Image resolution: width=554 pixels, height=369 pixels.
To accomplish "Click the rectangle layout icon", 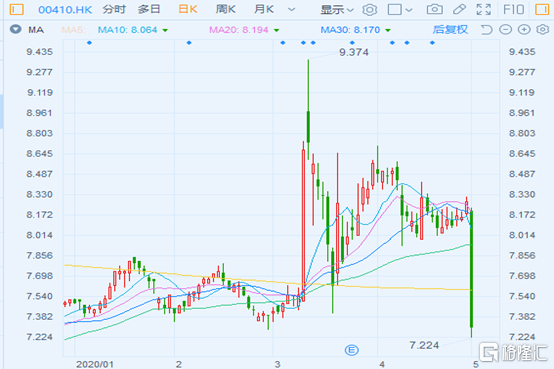I will click(395, 10).
